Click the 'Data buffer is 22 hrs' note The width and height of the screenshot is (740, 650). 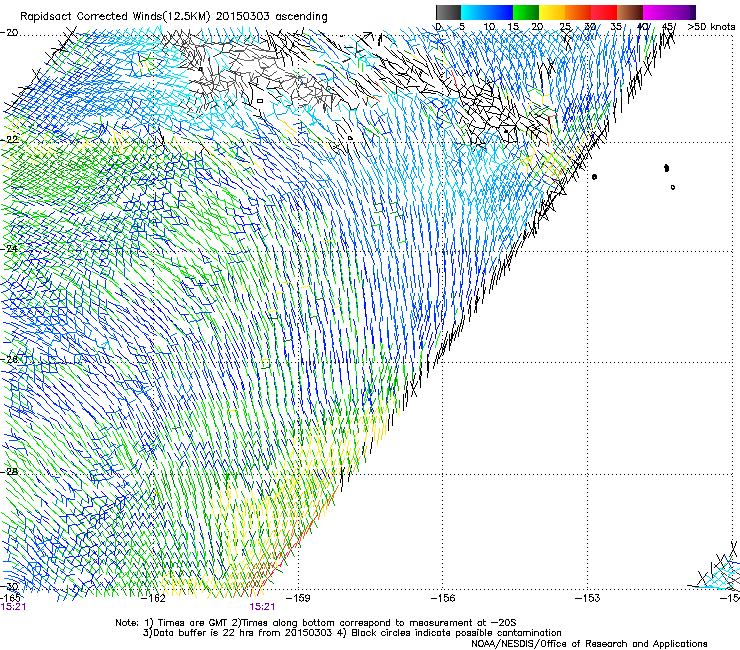(x=352, y=633)
